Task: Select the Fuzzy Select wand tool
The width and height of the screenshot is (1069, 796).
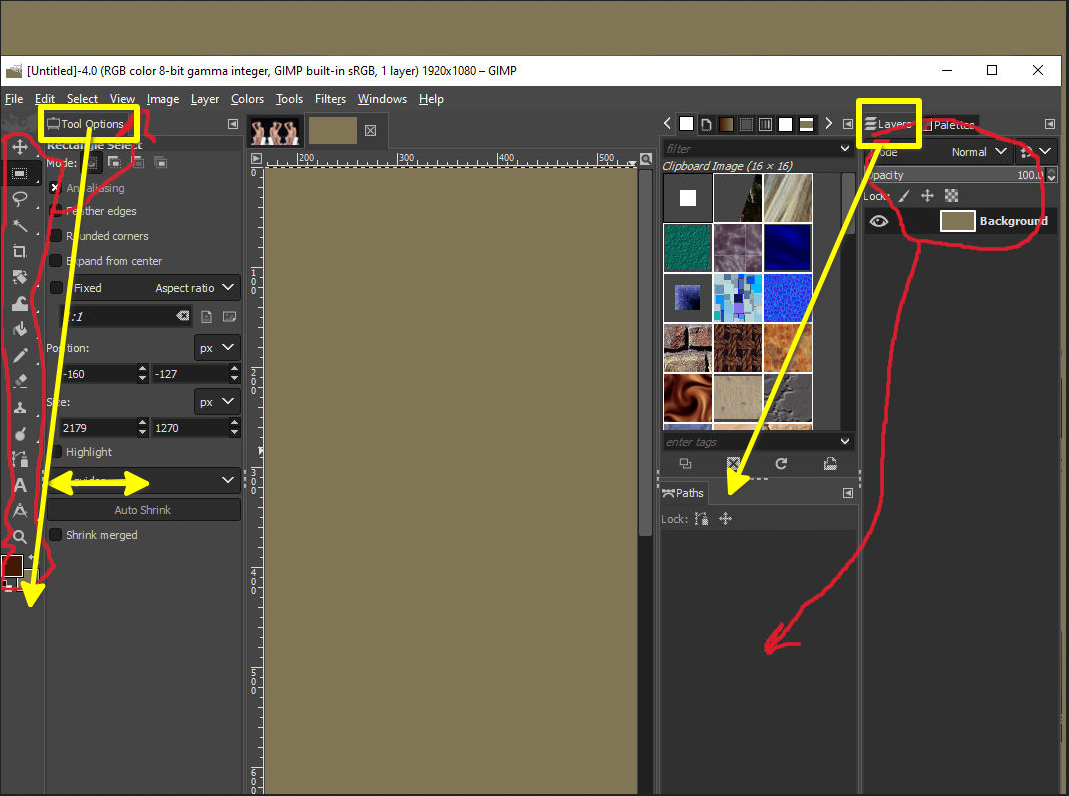Action: (x=20, y=225)
